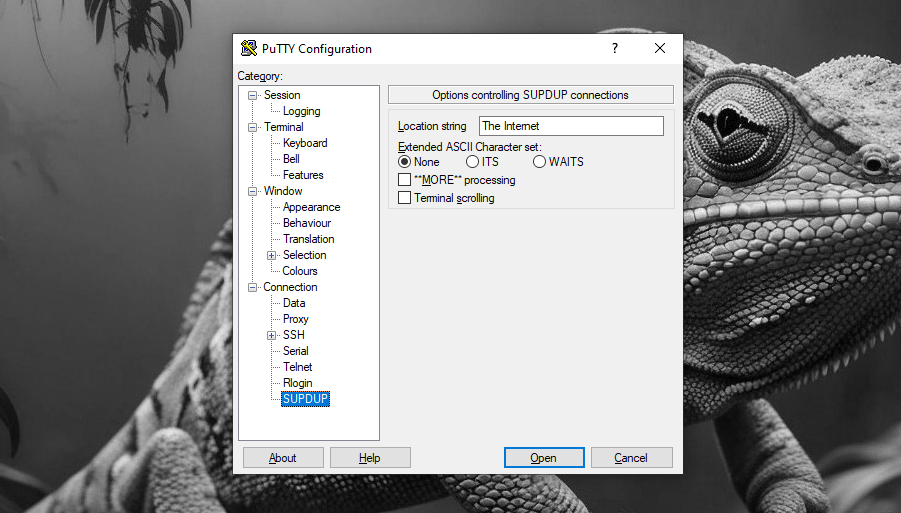Click the title bar help question mark
This screenshot has width=901, height=513.
click(x=614, y=48)
